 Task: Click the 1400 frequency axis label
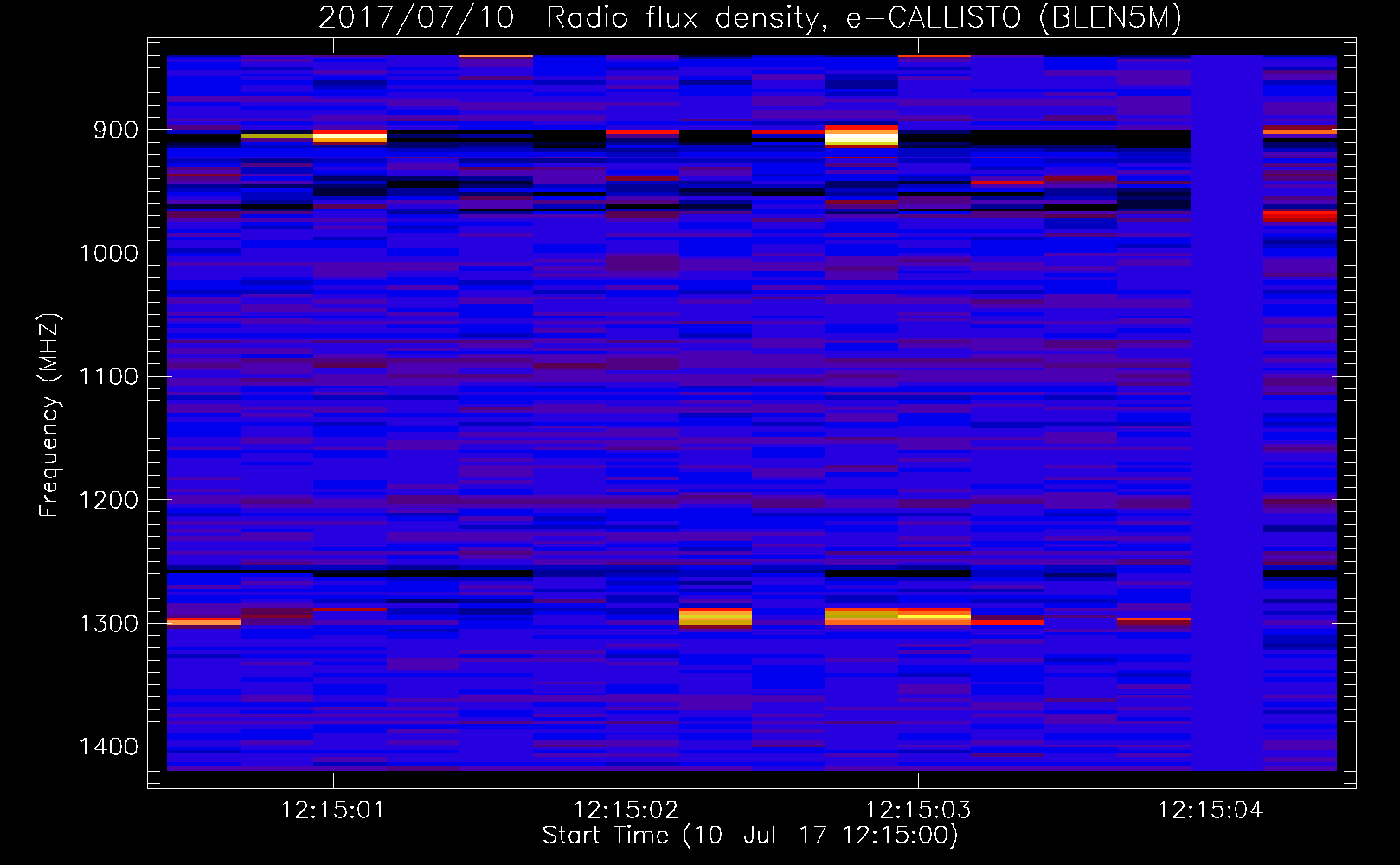[108, 746]
